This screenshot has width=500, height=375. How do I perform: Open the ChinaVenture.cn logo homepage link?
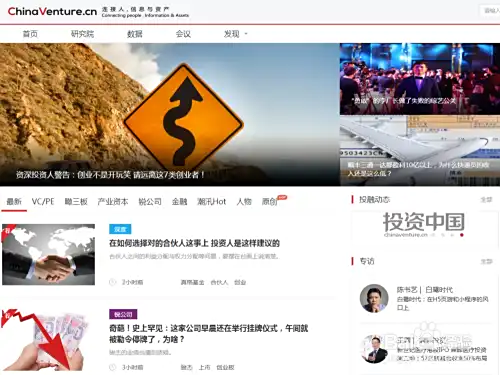[x=52, y=11]
